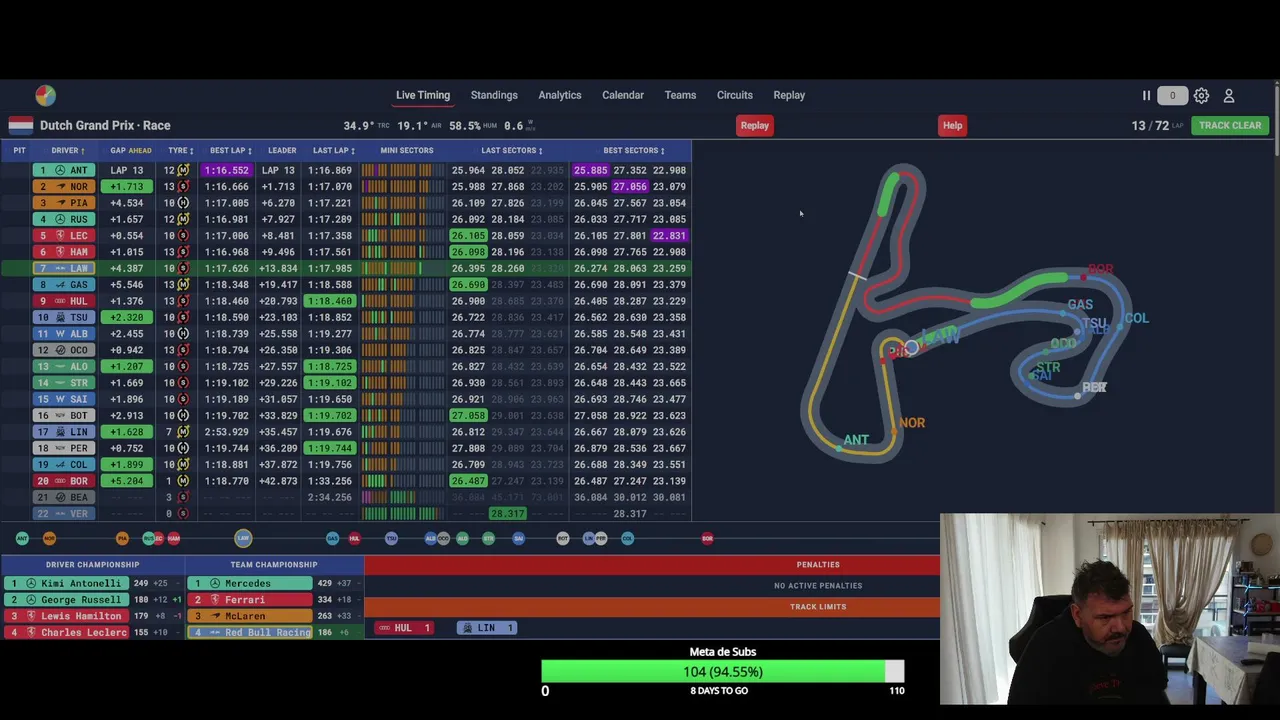Click the LAW marker on gap timeline
The height and width of the screenshot is (720, 1280).
pyautogui.click(x=243, y=539)
